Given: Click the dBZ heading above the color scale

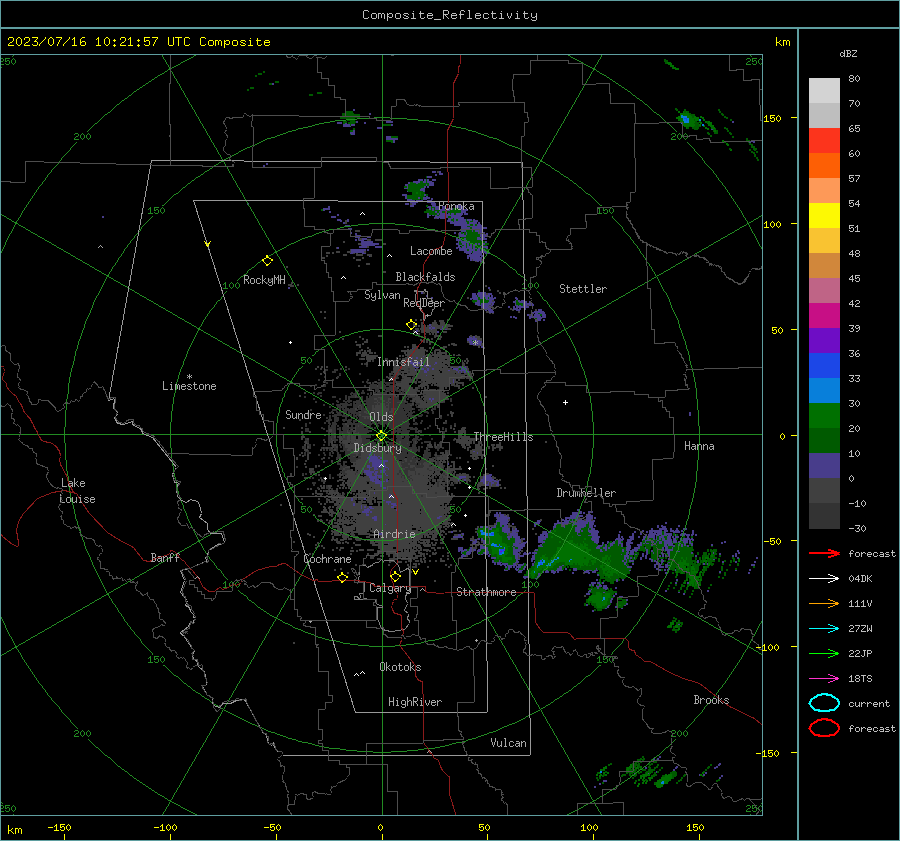Looking at the screenshot, I should tap(848, 53).
